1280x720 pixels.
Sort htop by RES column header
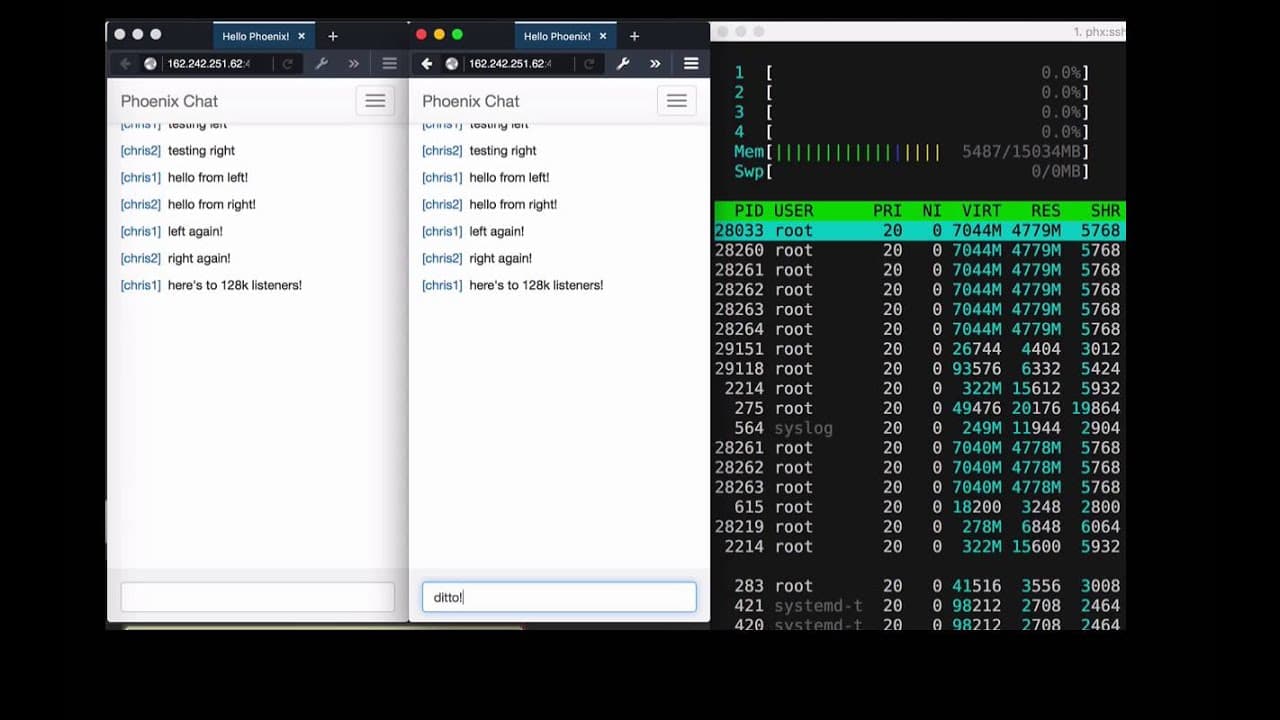click(x=1046, y=211)
